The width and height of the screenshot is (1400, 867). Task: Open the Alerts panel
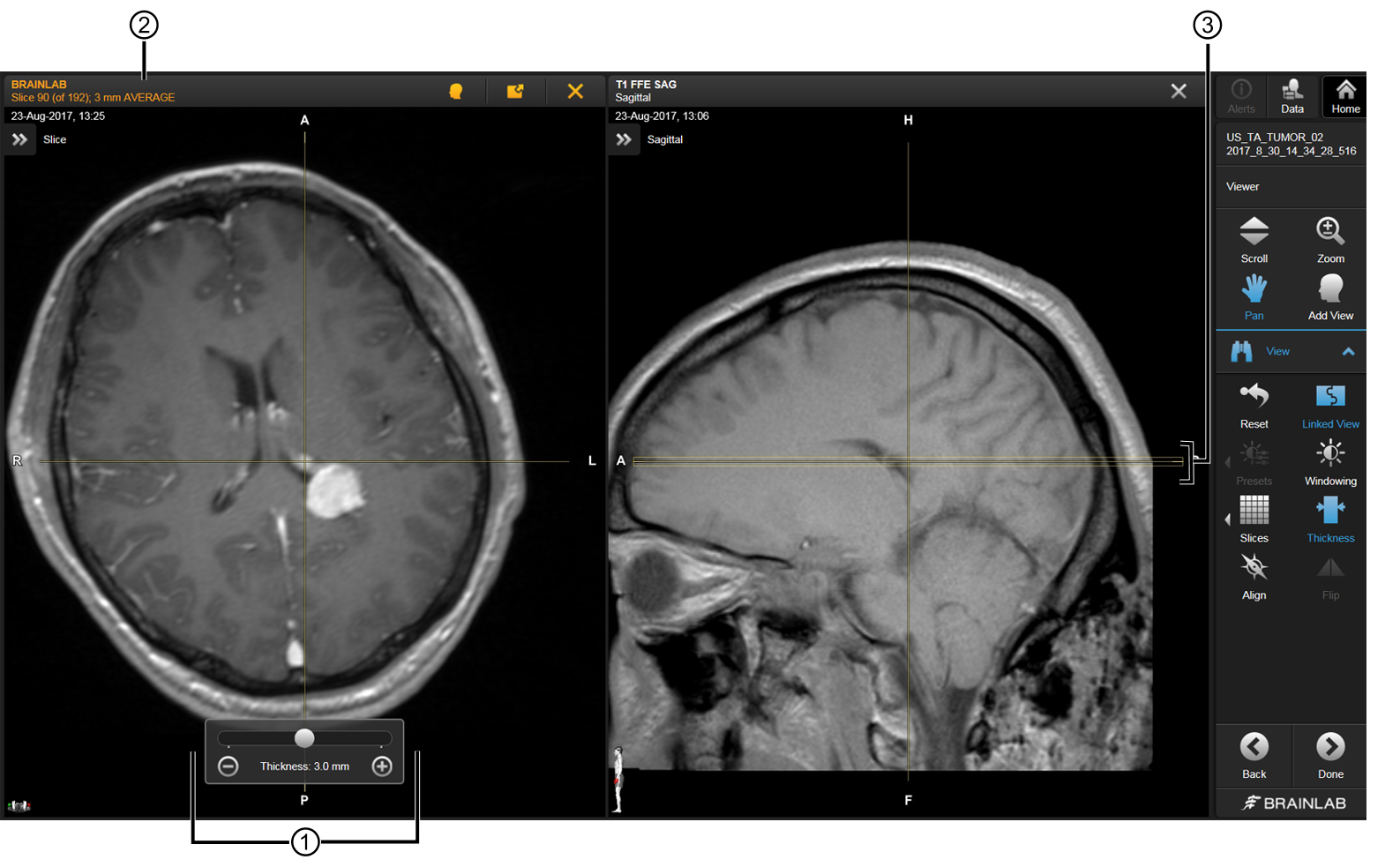click(x=1241, y=96)
